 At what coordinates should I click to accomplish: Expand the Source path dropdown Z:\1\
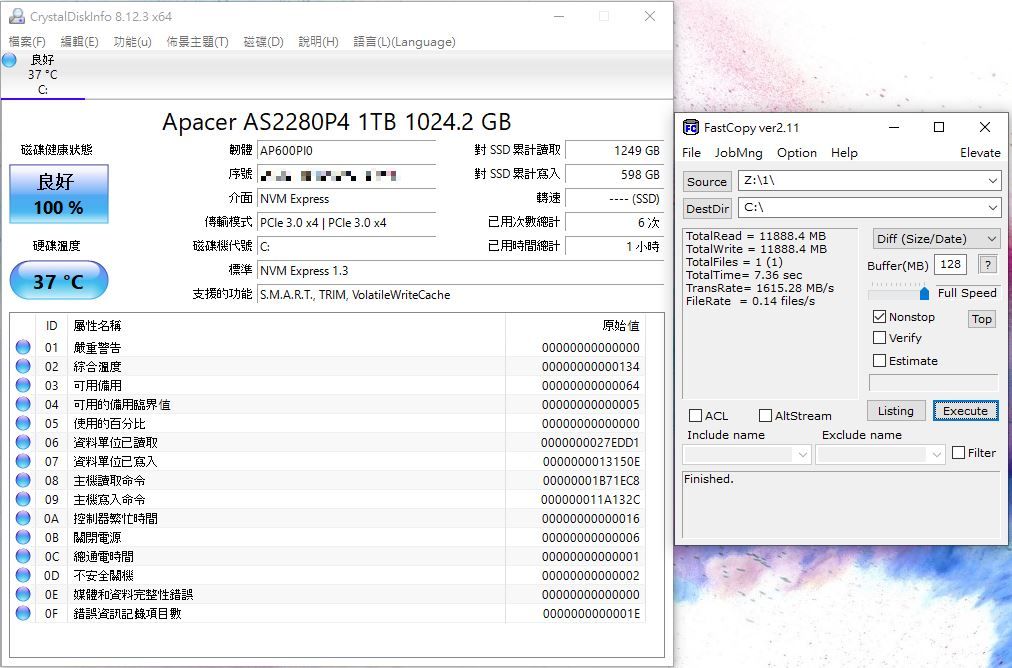(x=993, y=181)
